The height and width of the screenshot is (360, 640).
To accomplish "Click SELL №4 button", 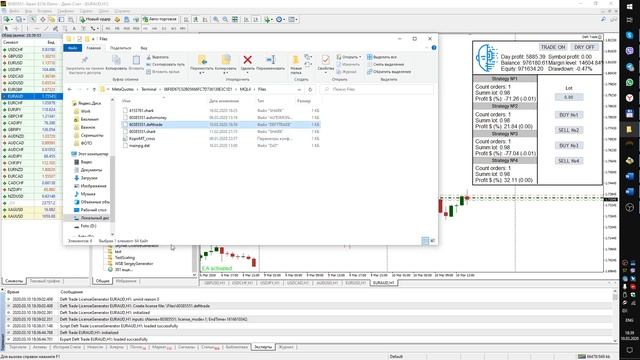I will [569, 161].
